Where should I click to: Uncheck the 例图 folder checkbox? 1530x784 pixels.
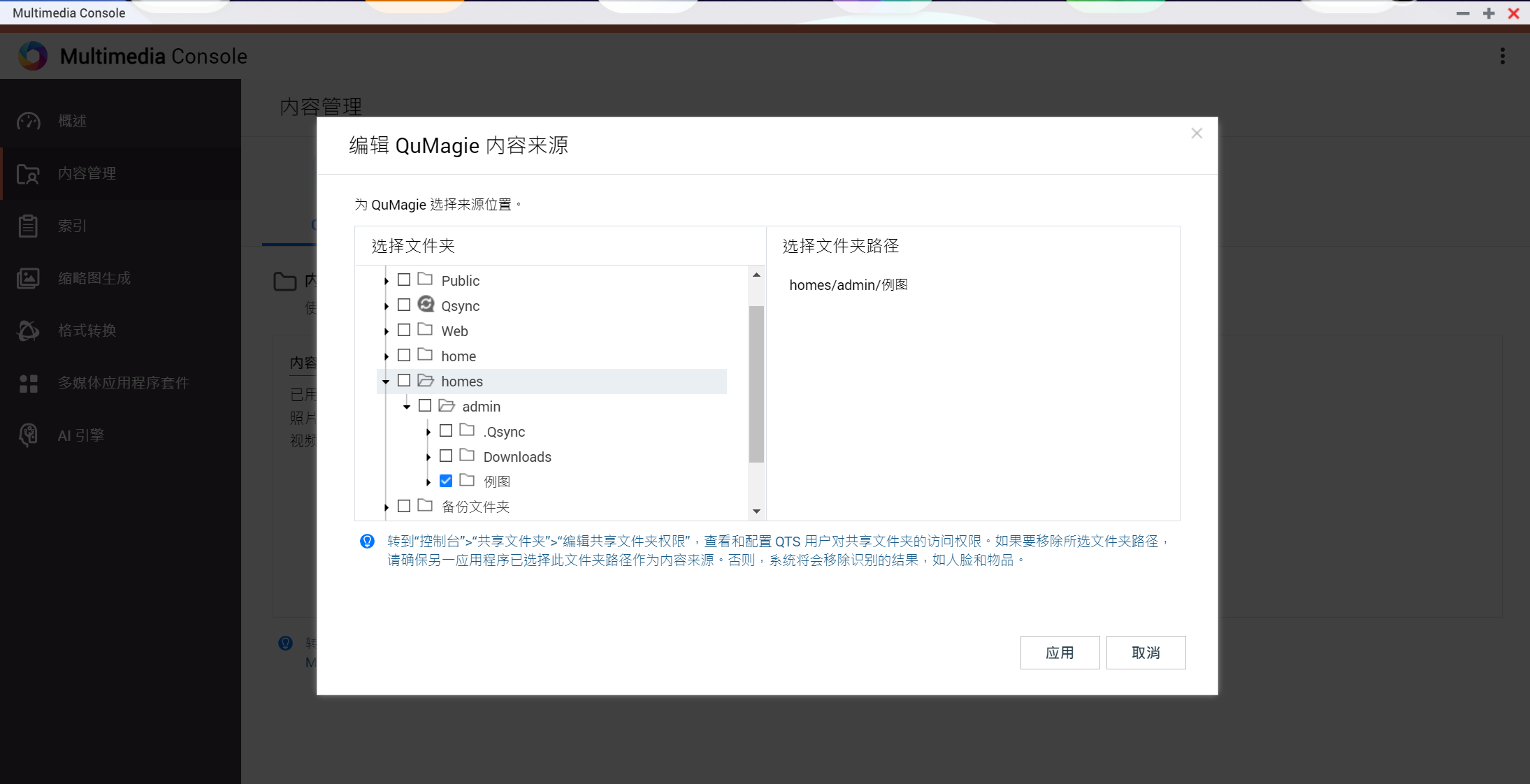tap(446, 481)
